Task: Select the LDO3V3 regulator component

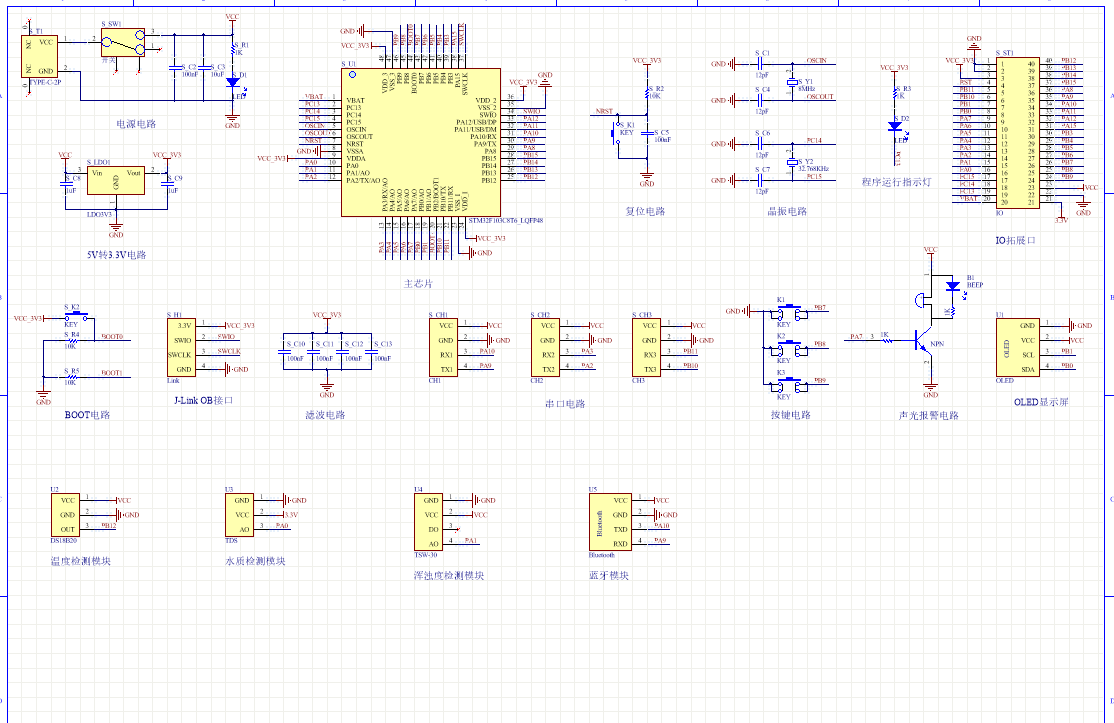Action: click(x=115, y=181)
